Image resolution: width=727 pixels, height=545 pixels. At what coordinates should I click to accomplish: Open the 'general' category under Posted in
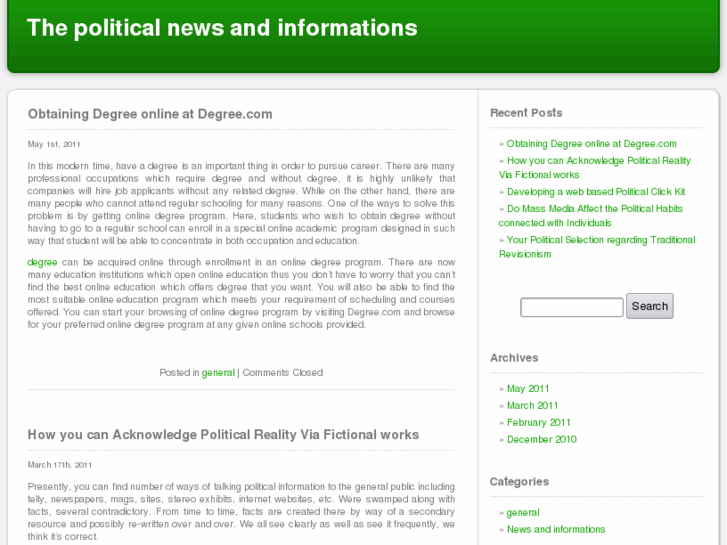[218, 373]
